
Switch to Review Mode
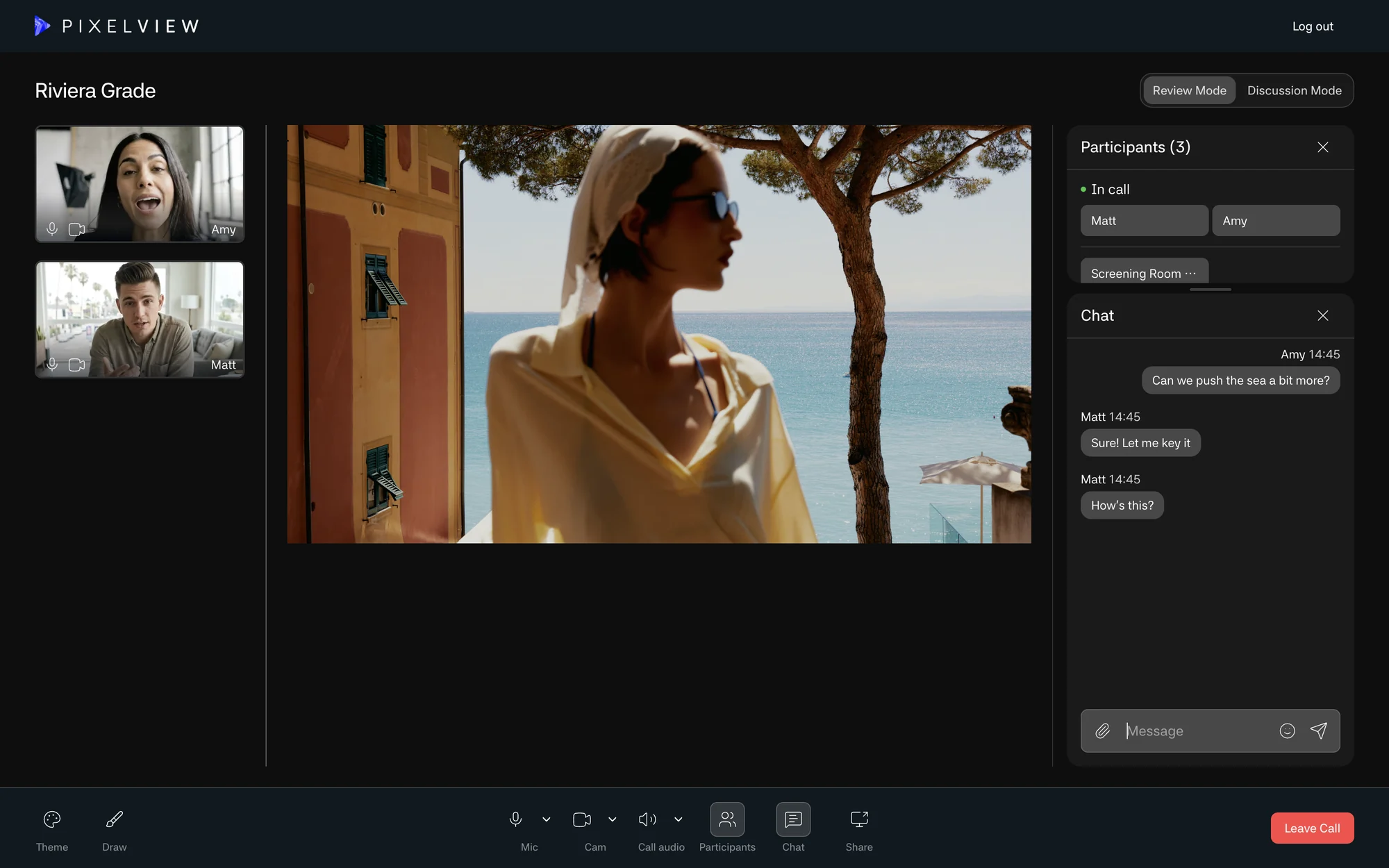pos(1189,90)
